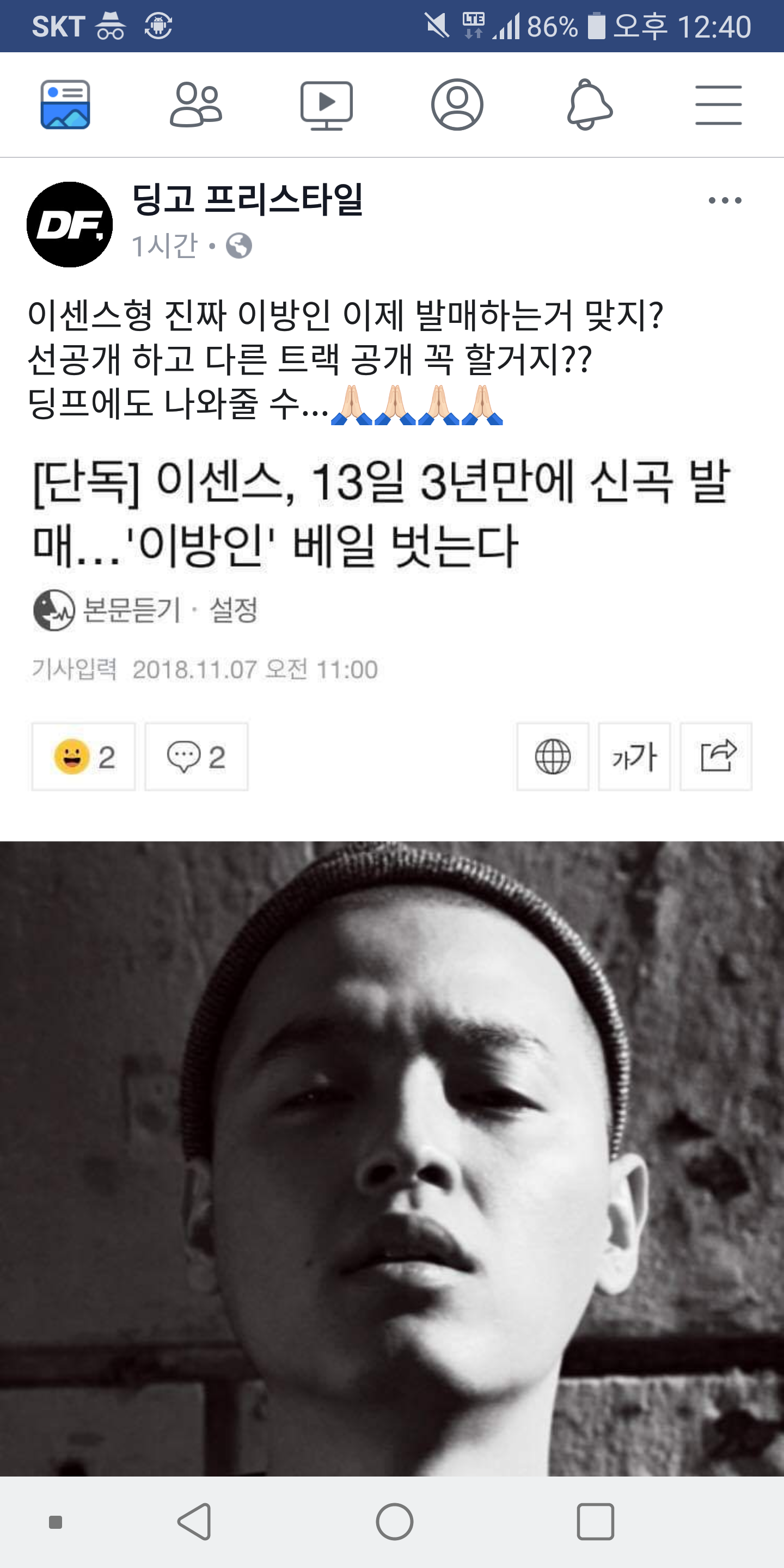Open the Notifications bell icon

pos(589,105)
